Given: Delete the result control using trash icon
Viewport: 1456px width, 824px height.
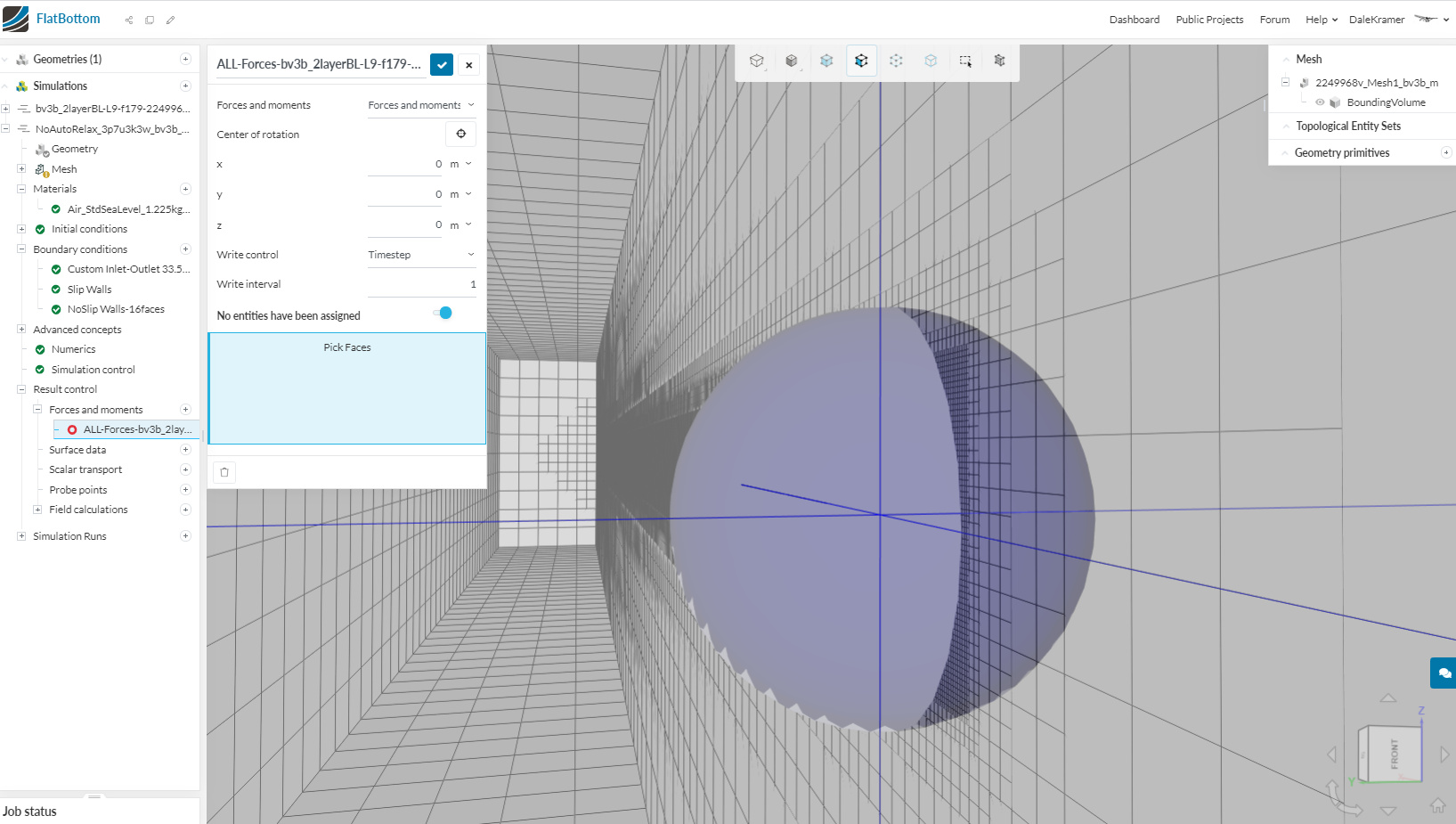Looking at the screenshot, I should tap(224, 472).
